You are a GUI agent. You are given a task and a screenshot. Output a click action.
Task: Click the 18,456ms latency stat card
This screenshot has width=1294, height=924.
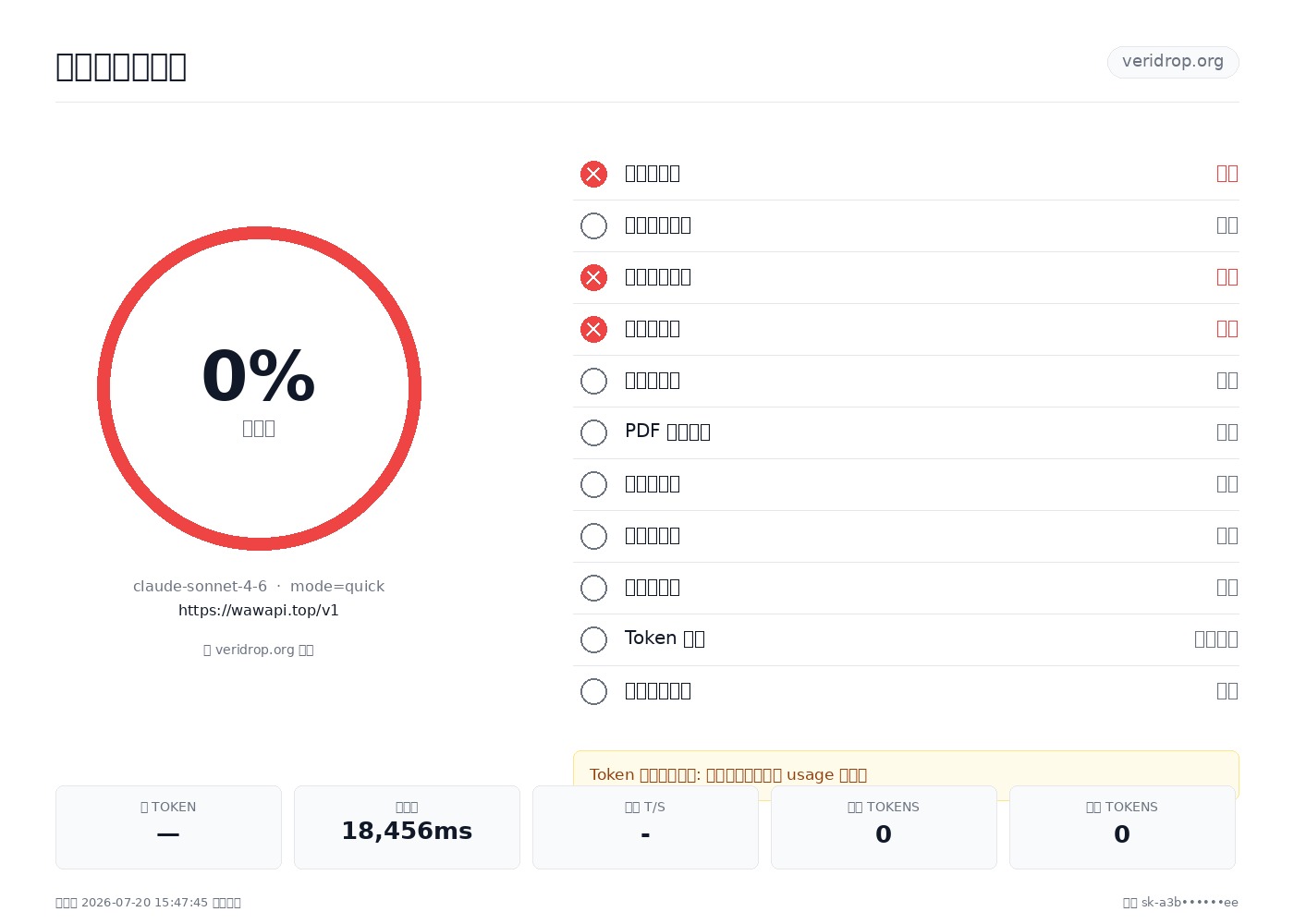(407, 827)
